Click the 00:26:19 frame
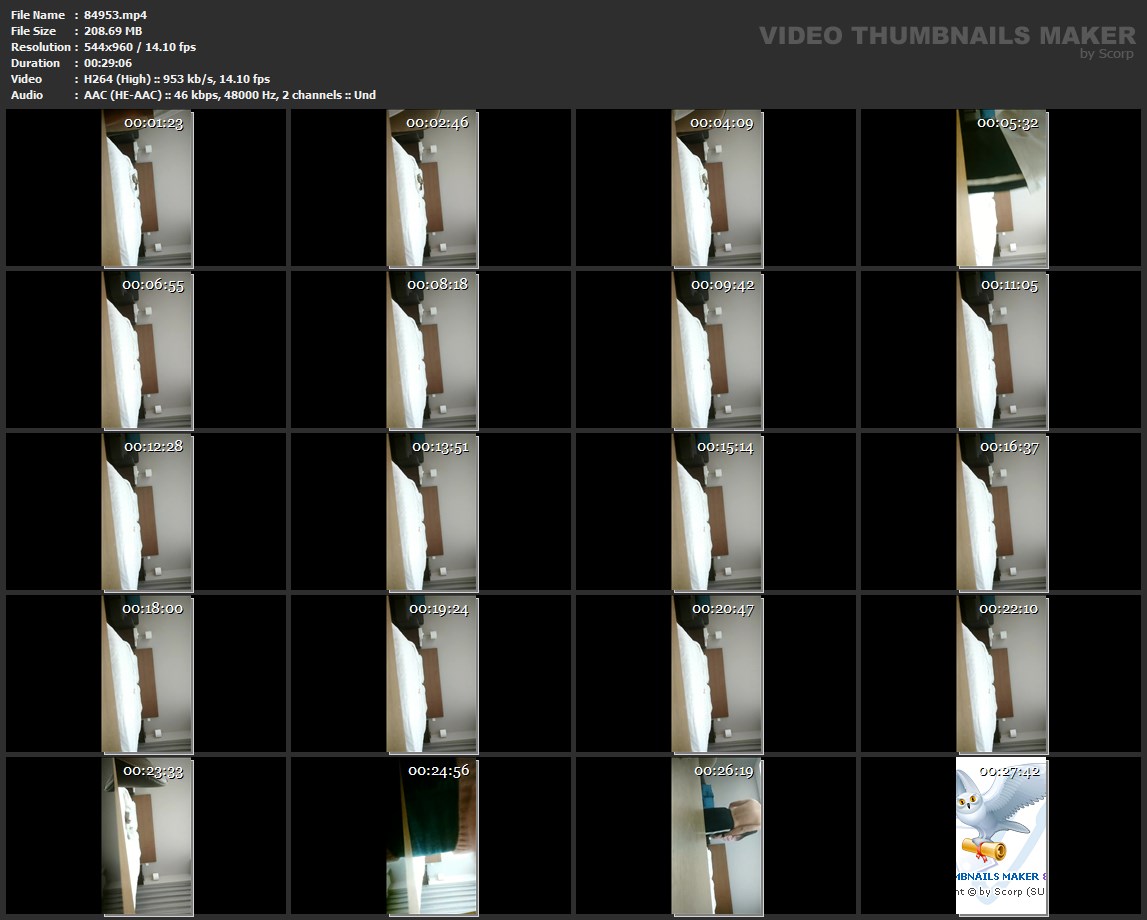The width and height of the screenshot is (1147, 920). 717,836
